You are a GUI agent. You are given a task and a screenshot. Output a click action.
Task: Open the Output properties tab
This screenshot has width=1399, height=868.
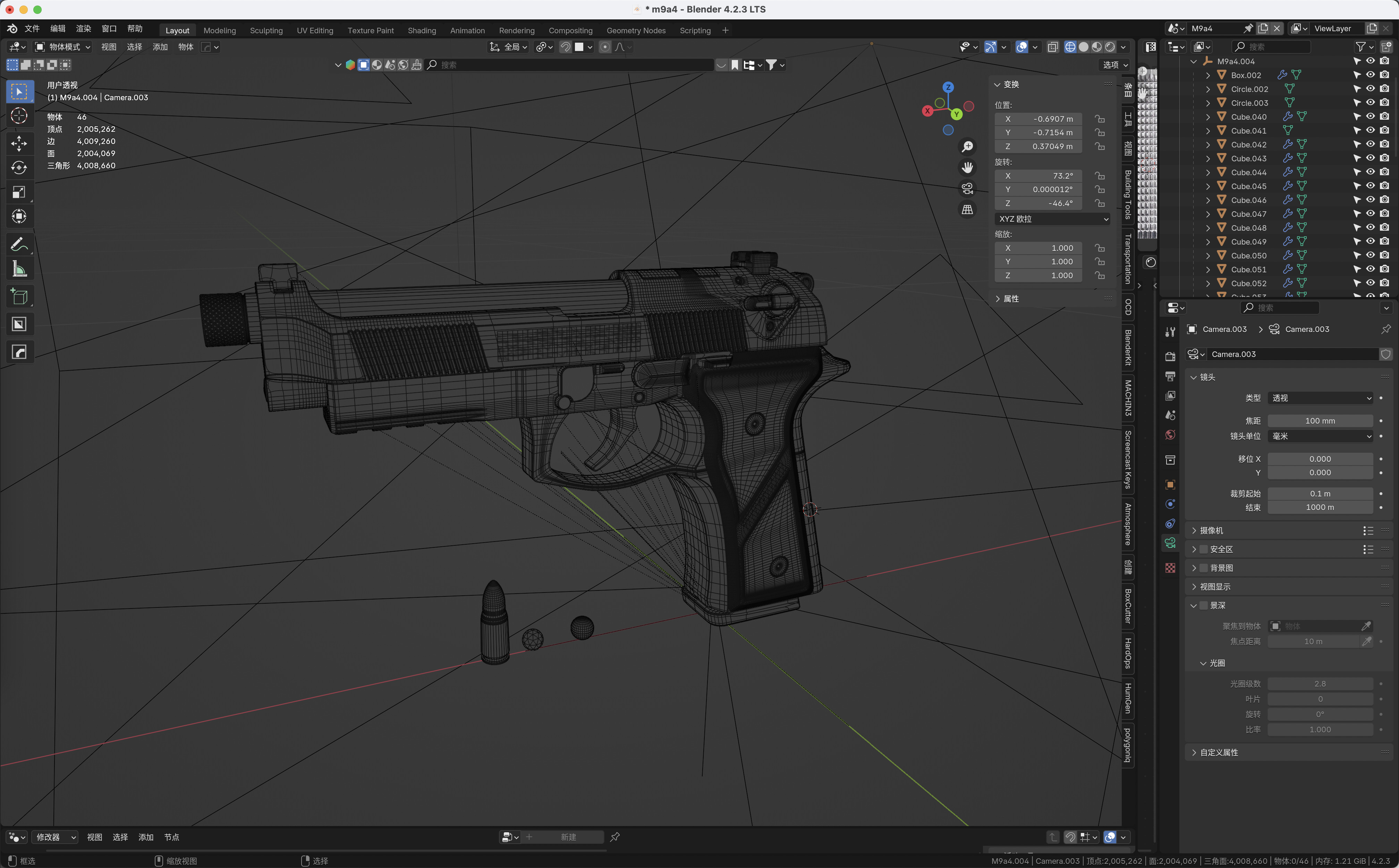click(x=1170, y=376)
